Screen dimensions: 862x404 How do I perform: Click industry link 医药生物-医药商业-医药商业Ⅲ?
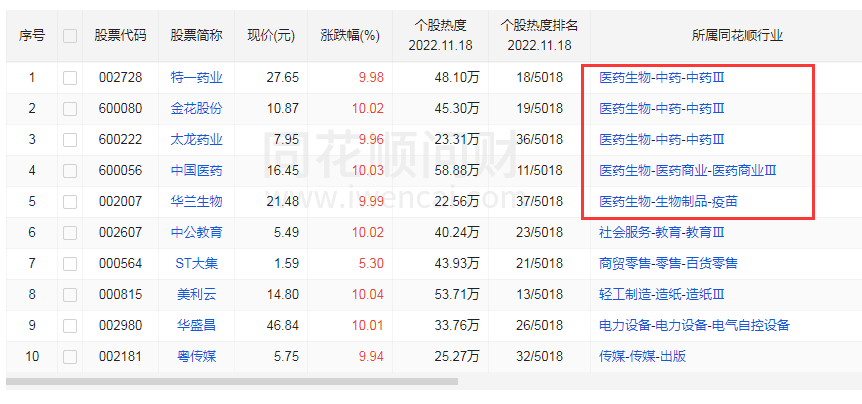pos(687,170)
